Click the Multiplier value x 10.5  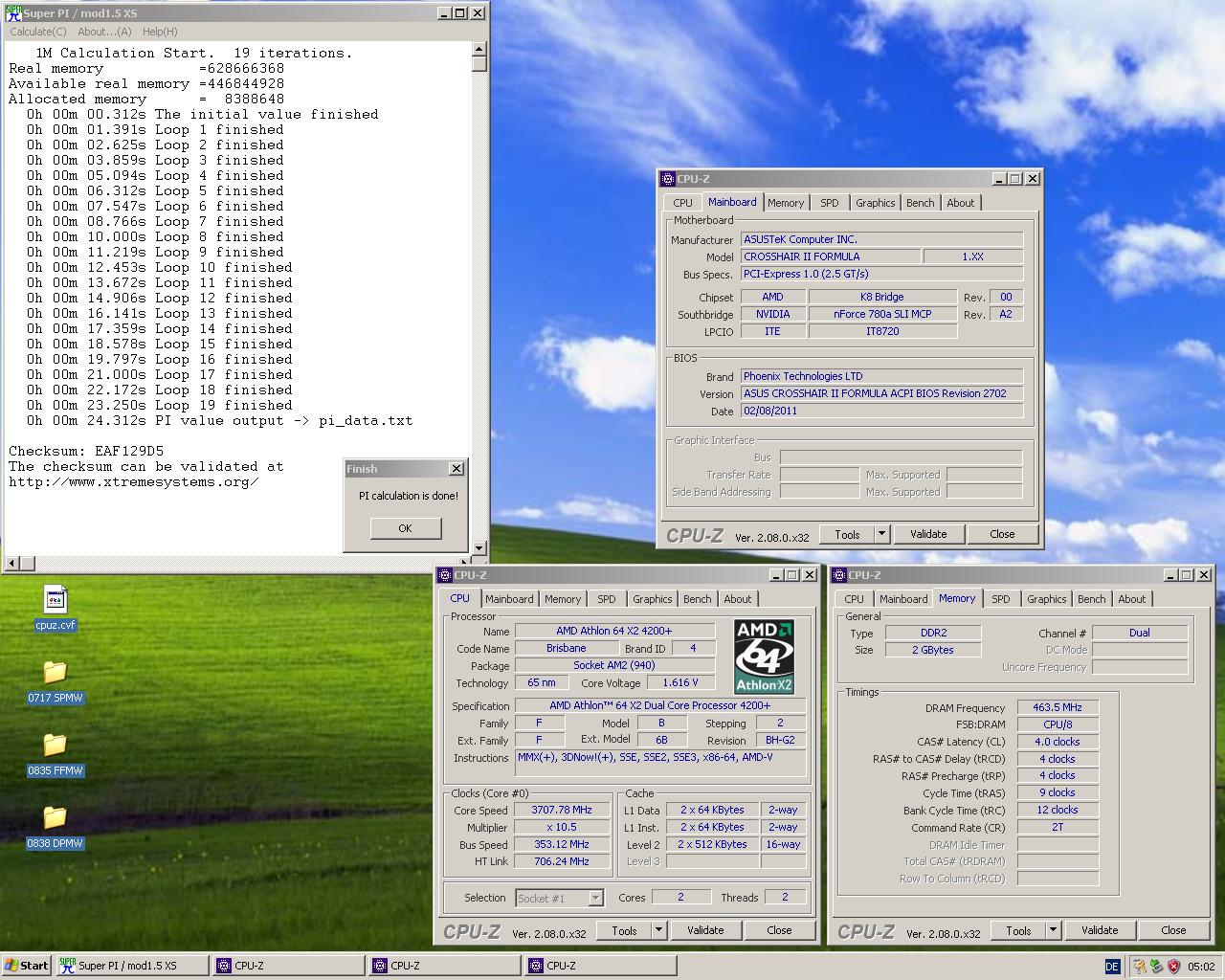point(562,827)
